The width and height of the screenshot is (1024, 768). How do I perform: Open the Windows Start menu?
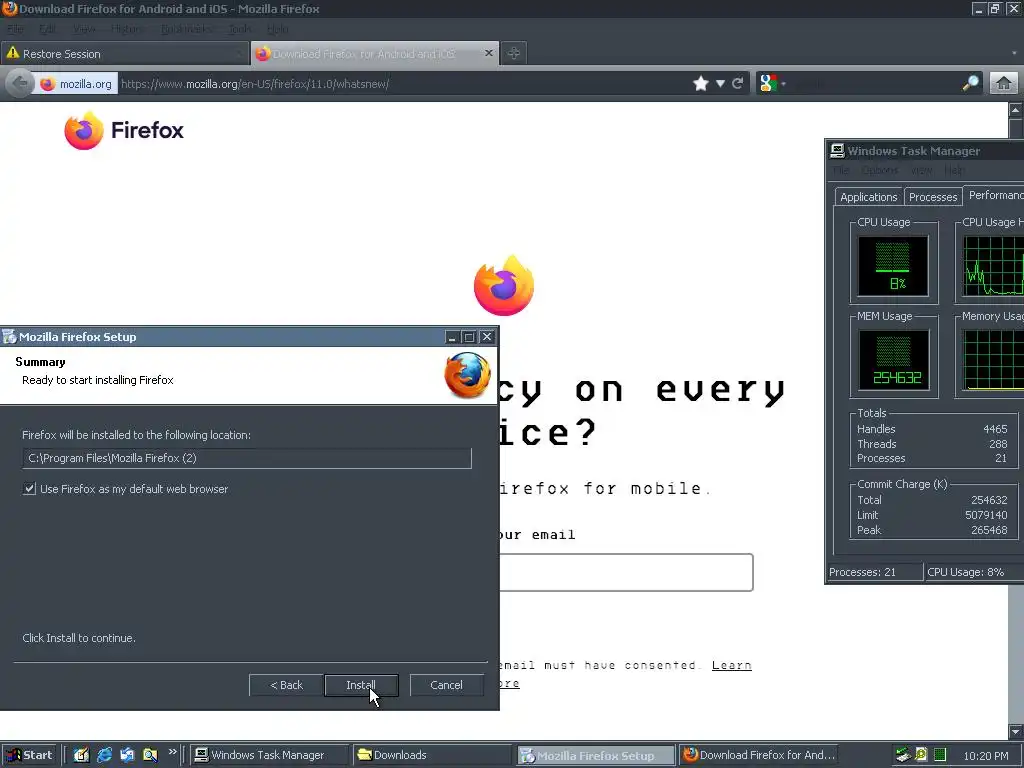[x=29, y=755]
